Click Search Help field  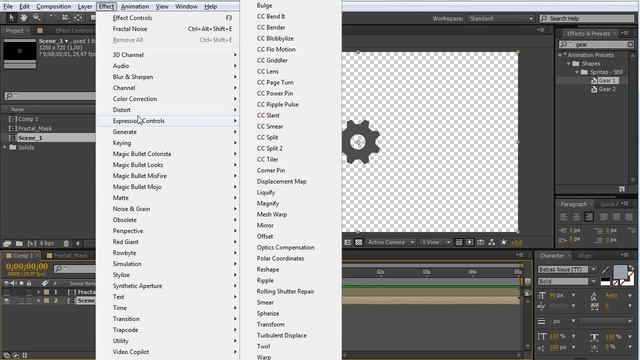tap(587, 18)
